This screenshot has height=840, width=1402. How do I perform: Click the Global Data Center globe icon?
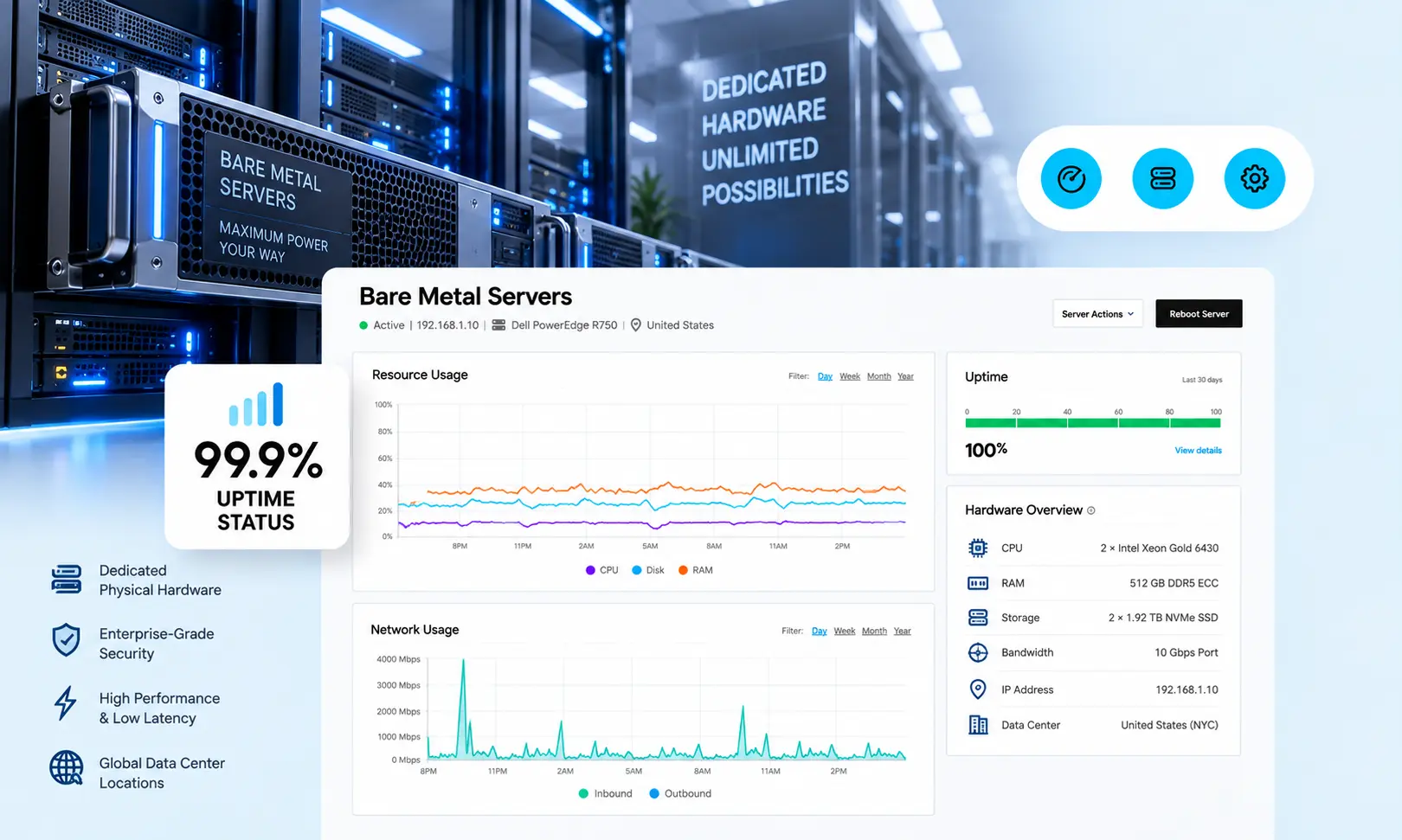tap(67, 767)
